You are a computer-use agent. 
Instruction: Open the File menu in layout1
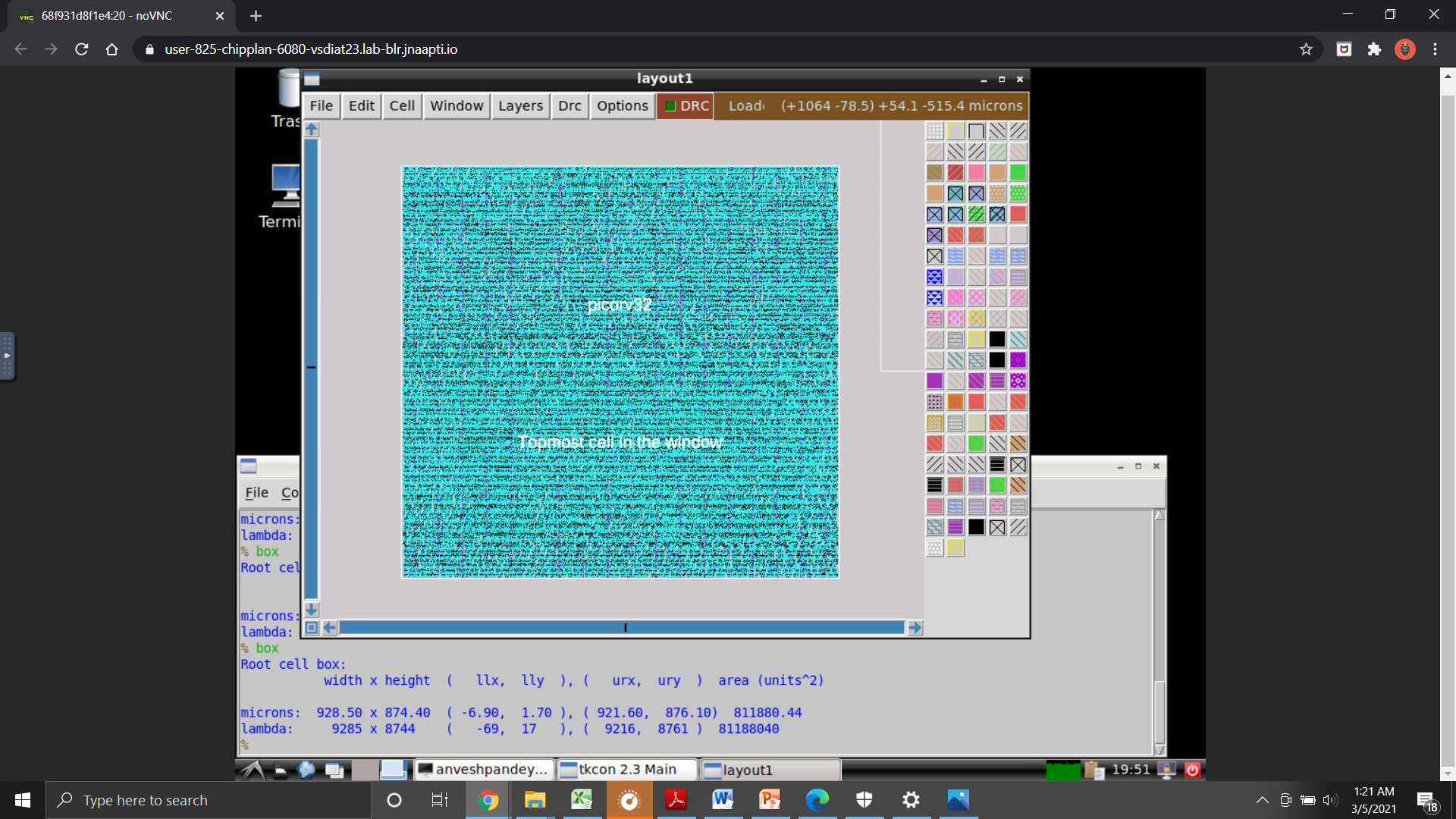pos(321,106)
